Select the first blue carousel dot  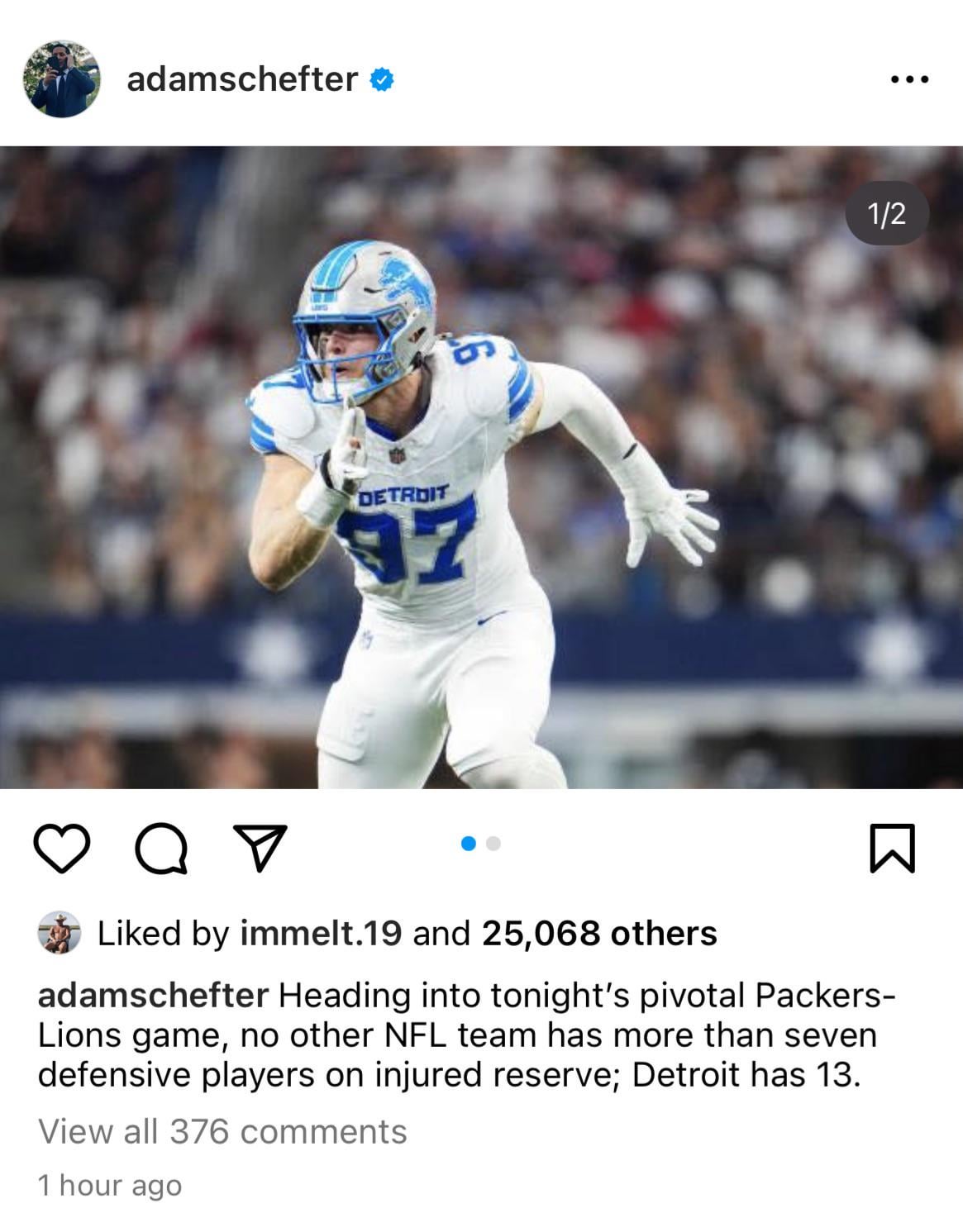[469, 844]
